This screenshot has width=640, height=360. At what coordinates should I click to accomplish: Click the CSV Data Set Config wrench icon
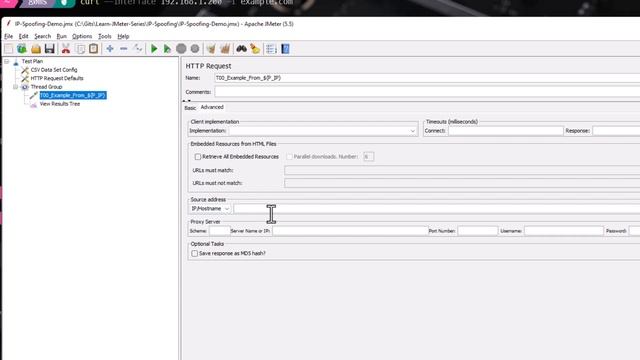[25, 70]
